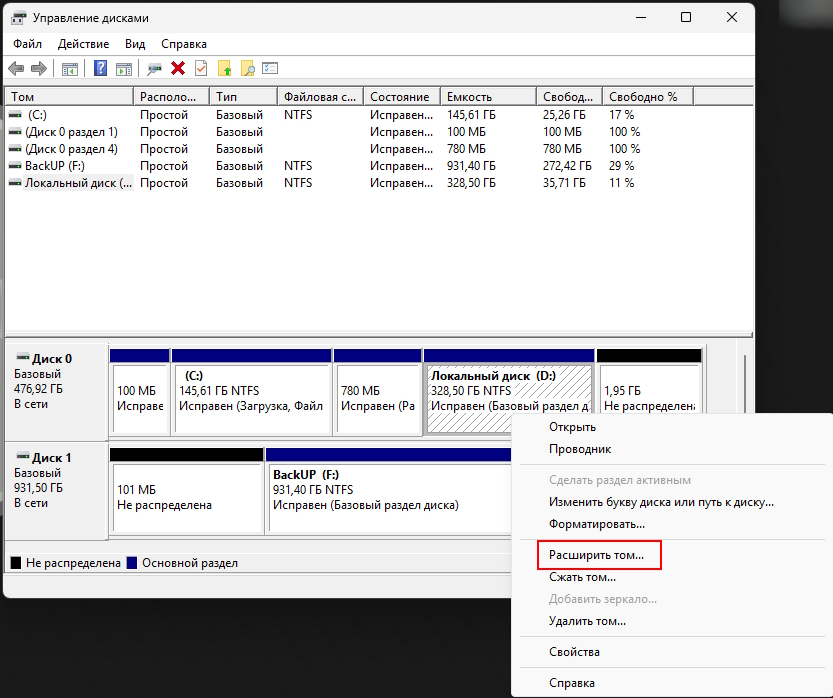Click the folder with green arrow icon
Image resolution: width=833 pixels, height=698 pixels.
(x=225, y=69)
